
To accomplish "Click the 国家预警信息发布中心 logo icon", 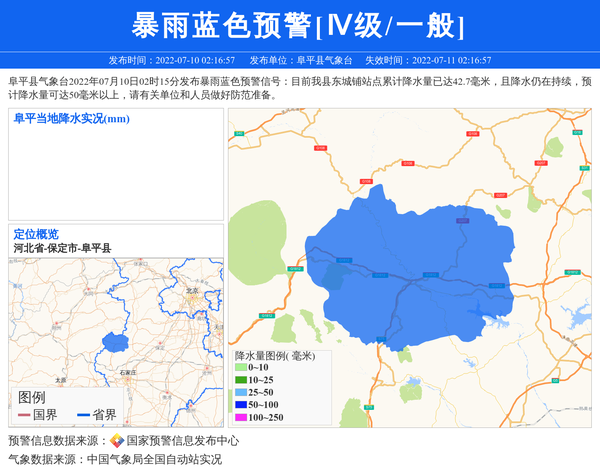I will [x=117, y=441].
